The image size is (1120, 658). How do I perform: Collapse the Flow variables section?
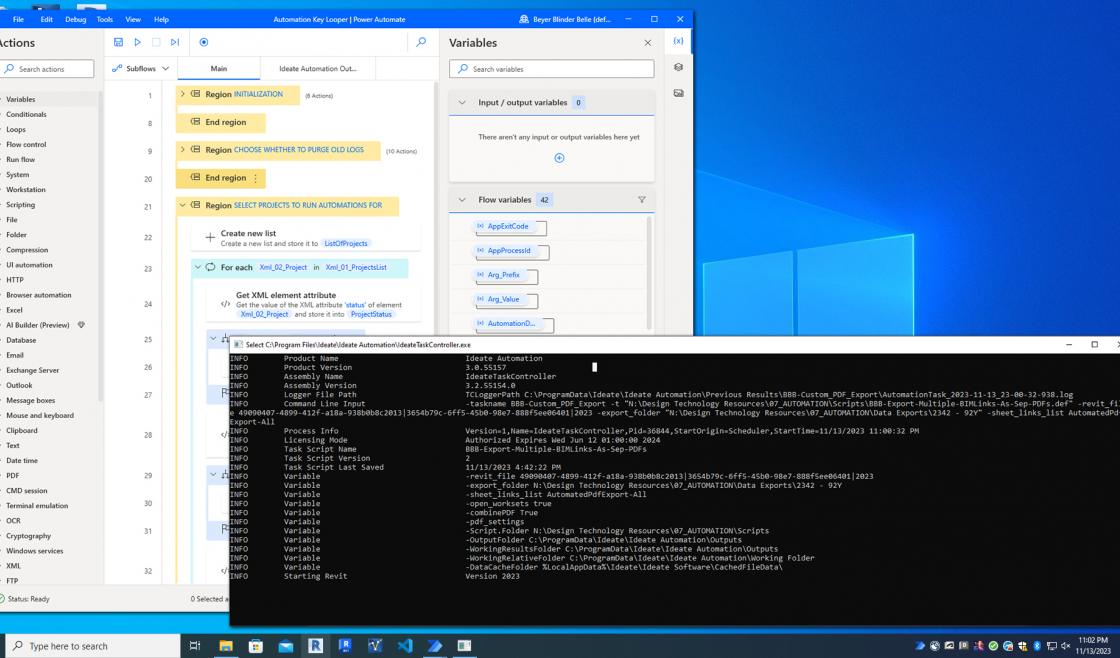click(462, 200)
